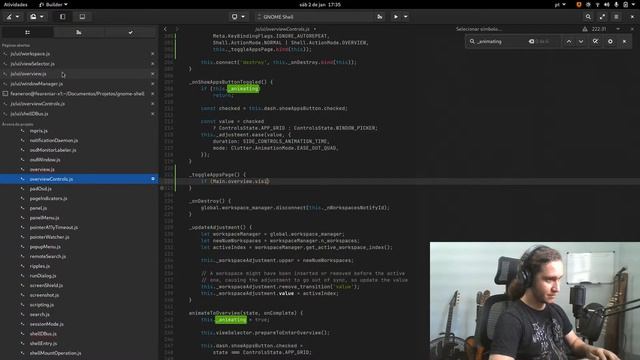Open the new document dropdown button
This screenshot has width=640, height=360.
[37, 17]
